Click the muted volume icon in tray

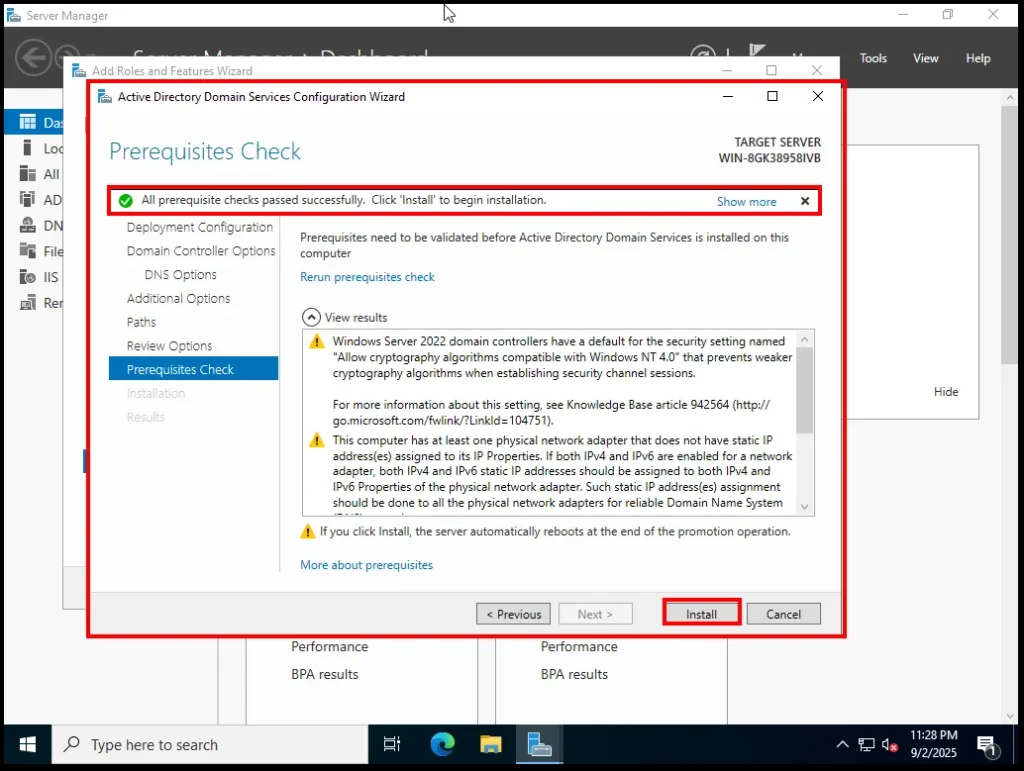point(889,744)
